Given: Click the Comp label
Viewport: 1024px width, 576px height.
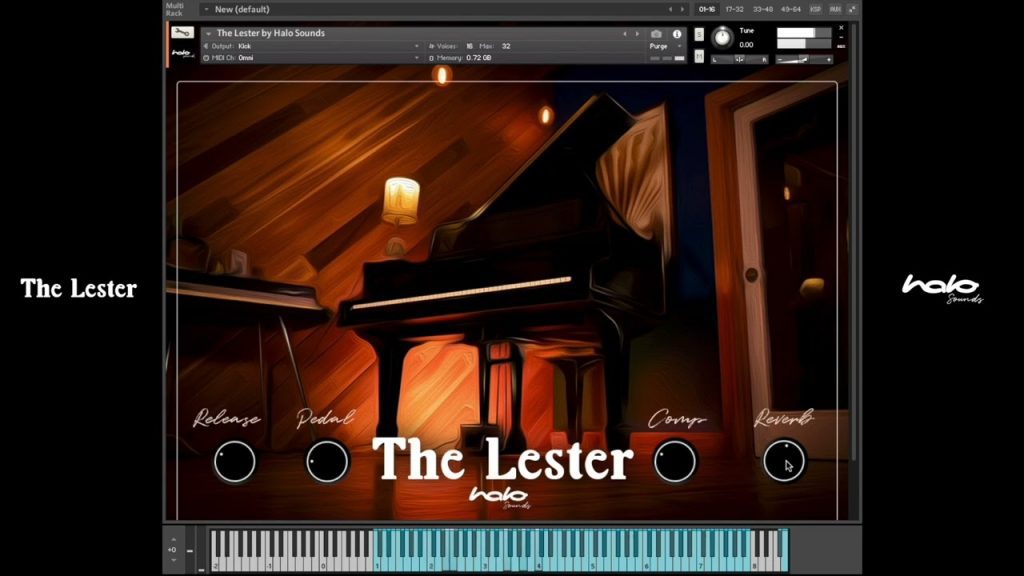Looking at the screenshot, I should point(677,419).
